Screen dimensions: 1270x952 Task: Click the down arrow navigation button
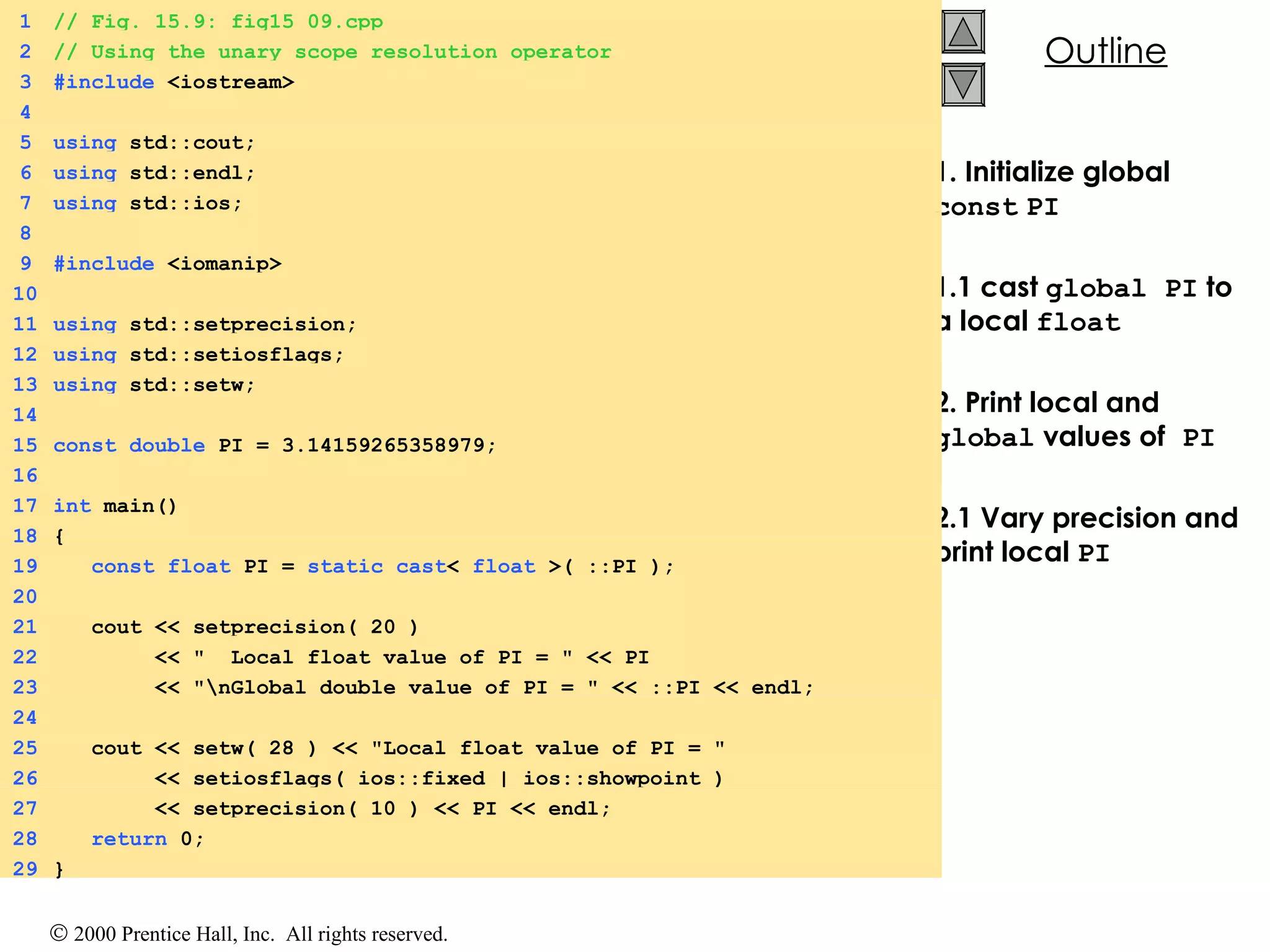(x=963, y=85)
